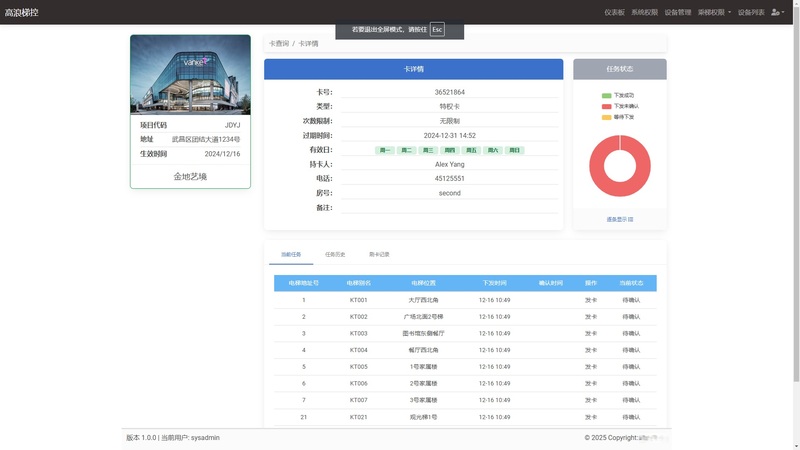Open the user account menu icon
This screenshot has width=800, height=450.
click(777, 12)
